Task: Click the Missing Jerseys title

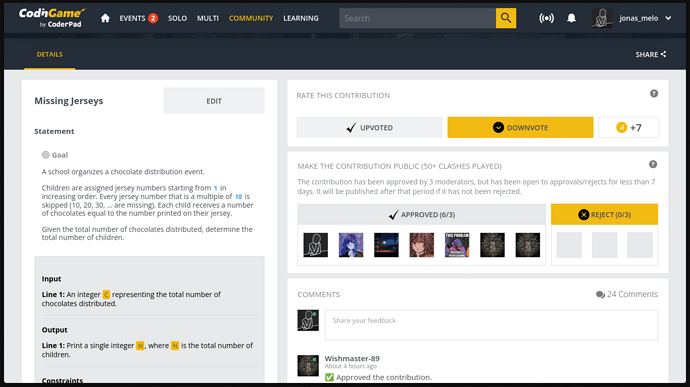Action: 69,101
